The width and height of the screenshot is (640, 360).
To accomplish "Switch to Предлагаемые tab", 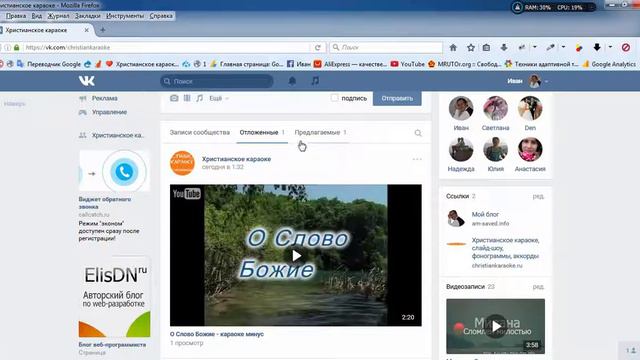I will click(320, 132).
